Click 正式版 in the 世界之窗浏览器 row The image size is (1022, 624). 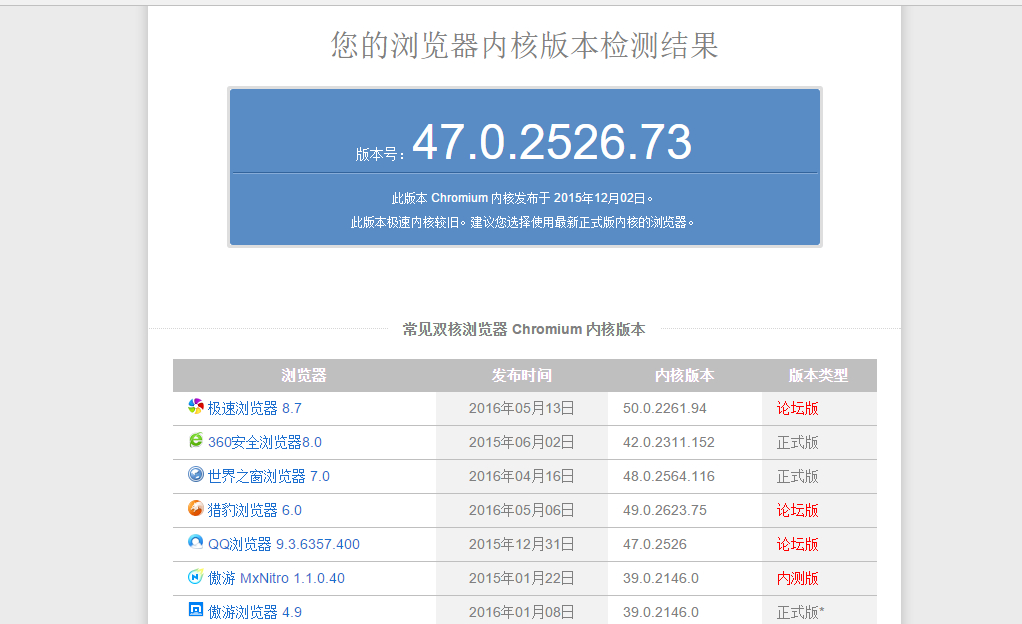[797, 477]
